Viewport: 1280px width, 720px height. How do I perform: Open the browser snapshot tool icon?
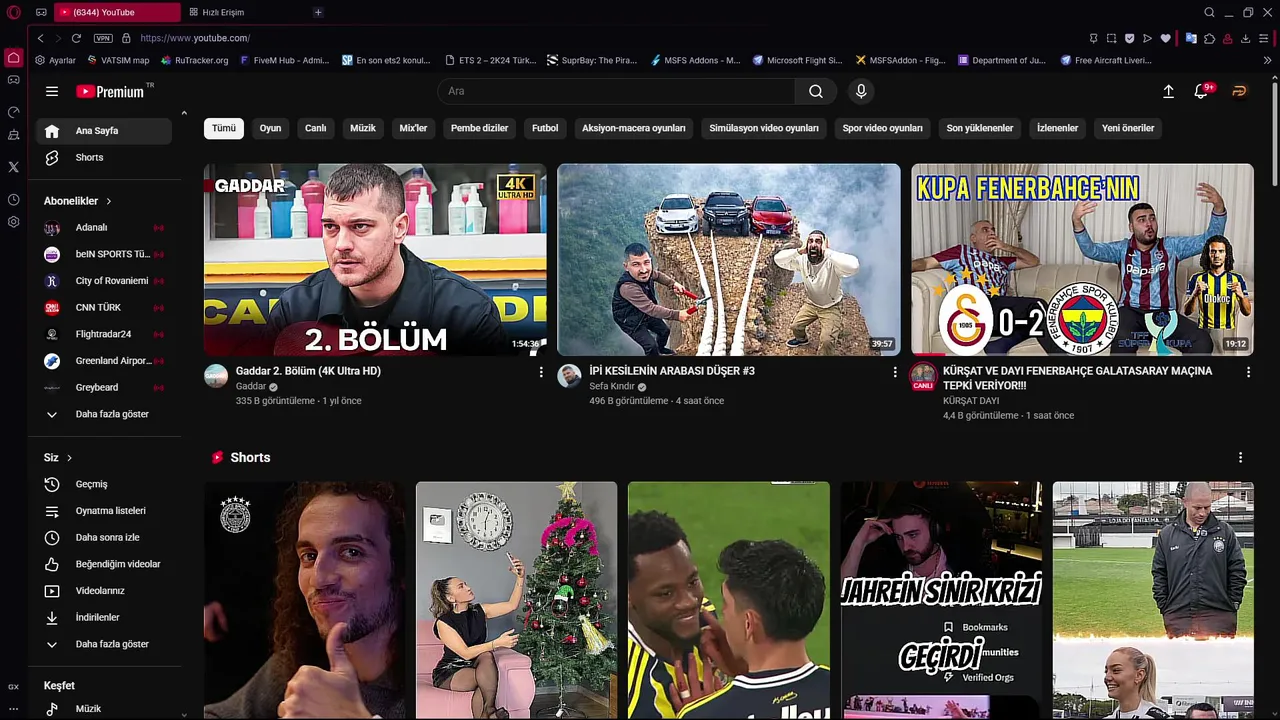coord(1111,38)
